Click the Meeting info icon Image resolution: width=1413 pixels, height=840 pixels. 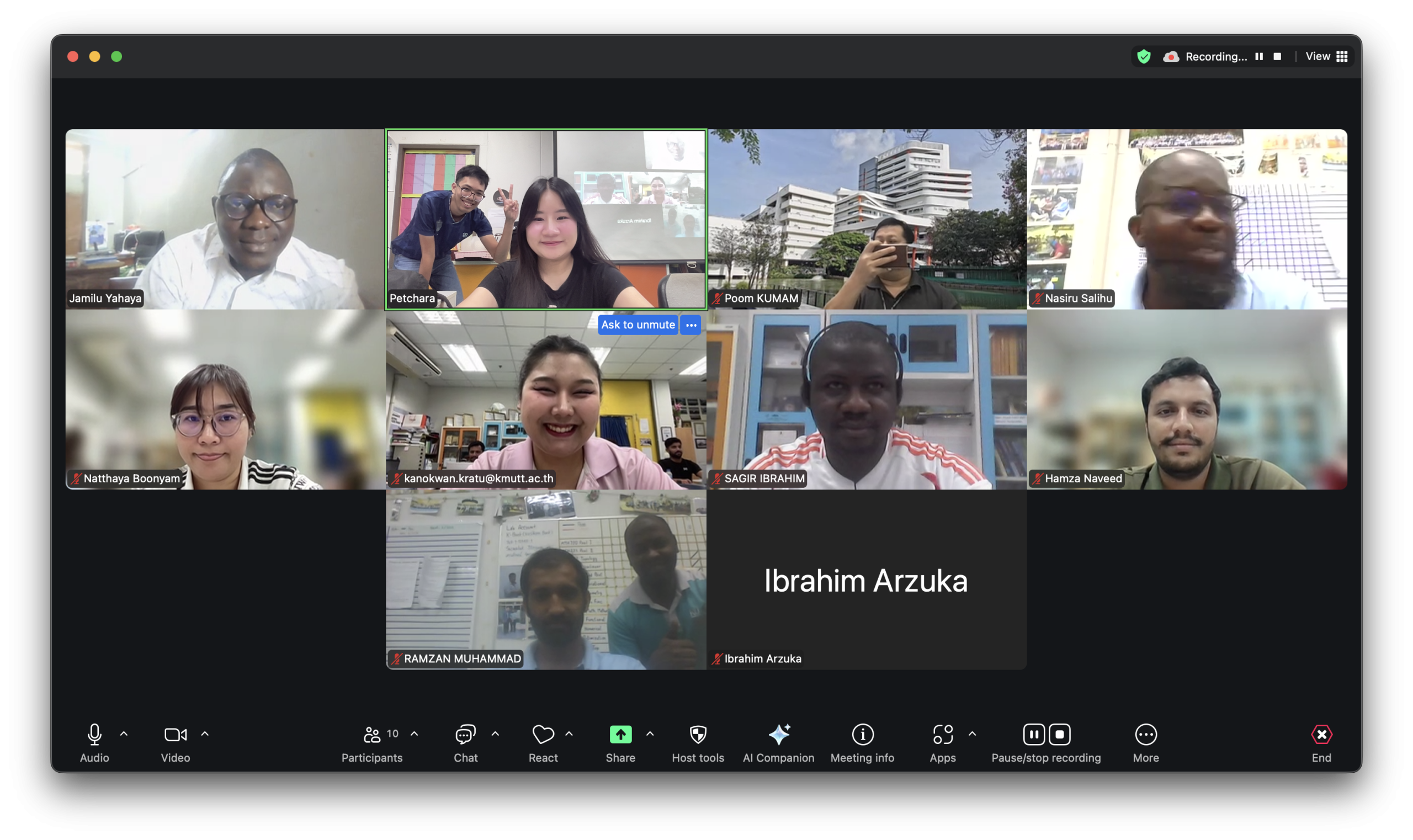[x=862, y=735]
